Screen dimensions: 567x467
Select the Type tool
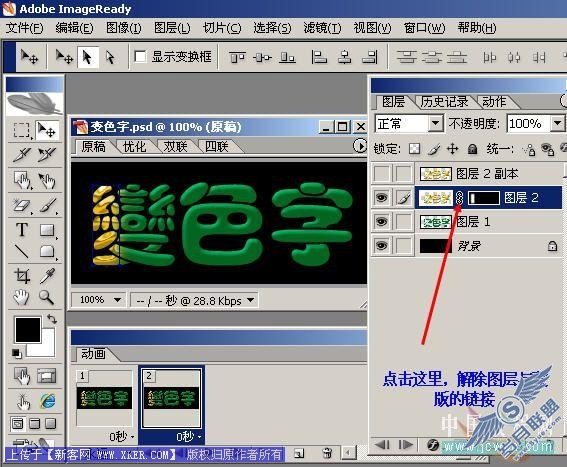click(x=22, y=230)
